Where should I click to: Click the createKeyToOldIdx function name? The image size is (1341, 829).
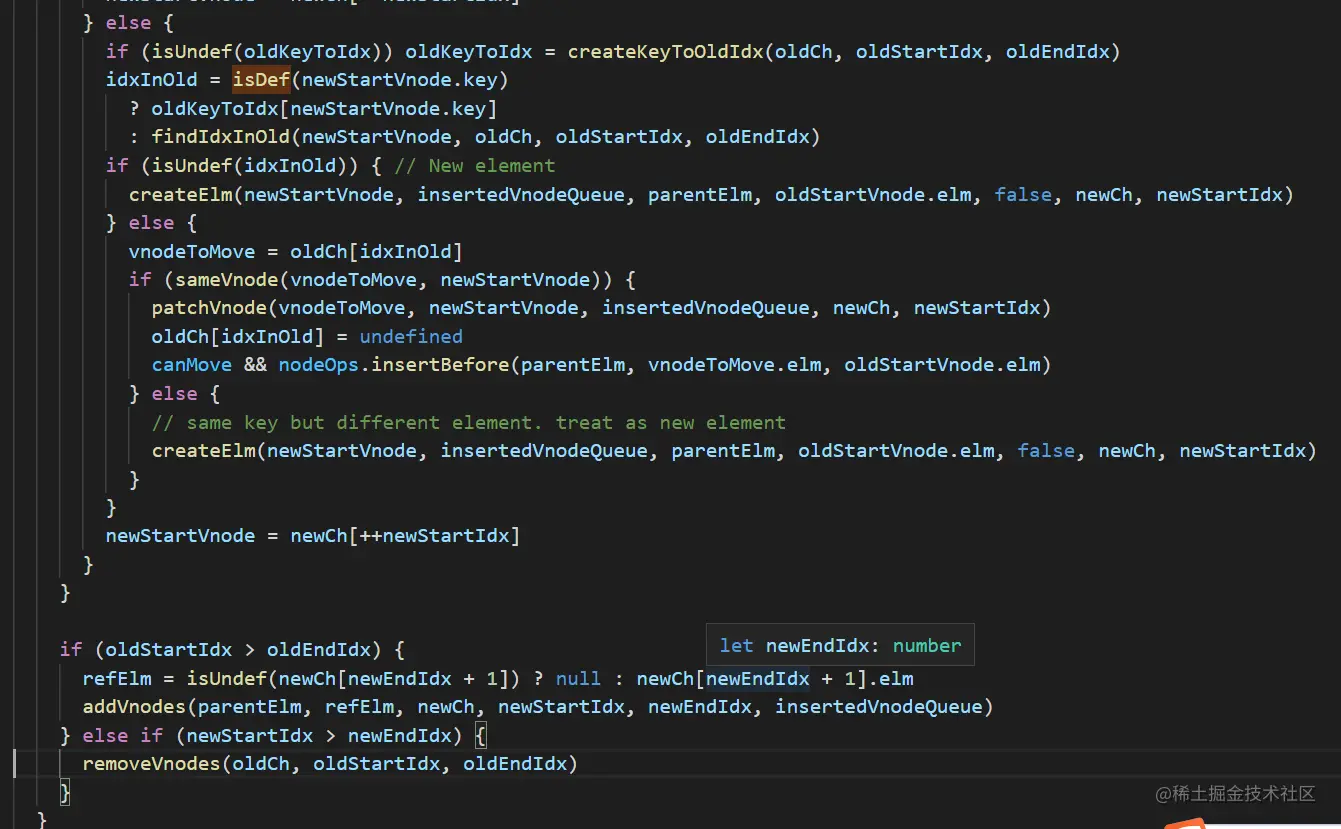tap(665, 51)
